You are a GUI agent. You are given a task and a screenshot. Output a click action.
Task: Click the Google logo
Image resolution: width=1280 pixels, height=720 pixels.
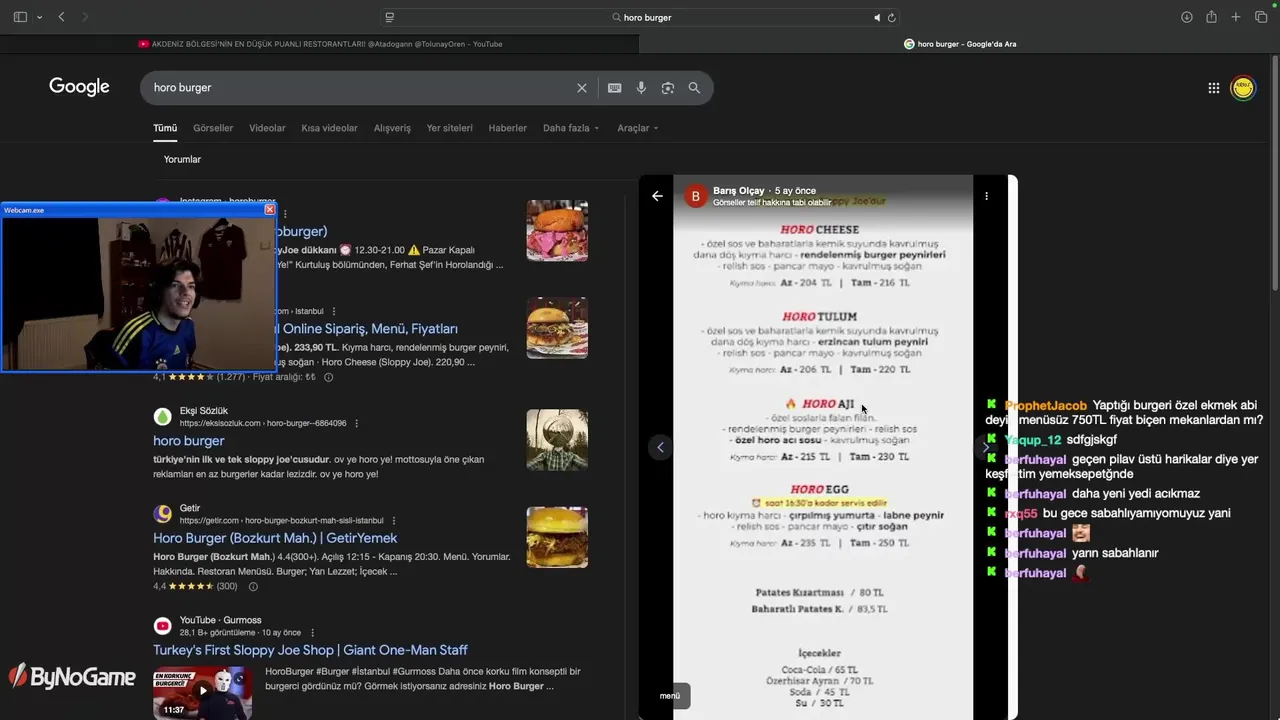click(79, 87)
